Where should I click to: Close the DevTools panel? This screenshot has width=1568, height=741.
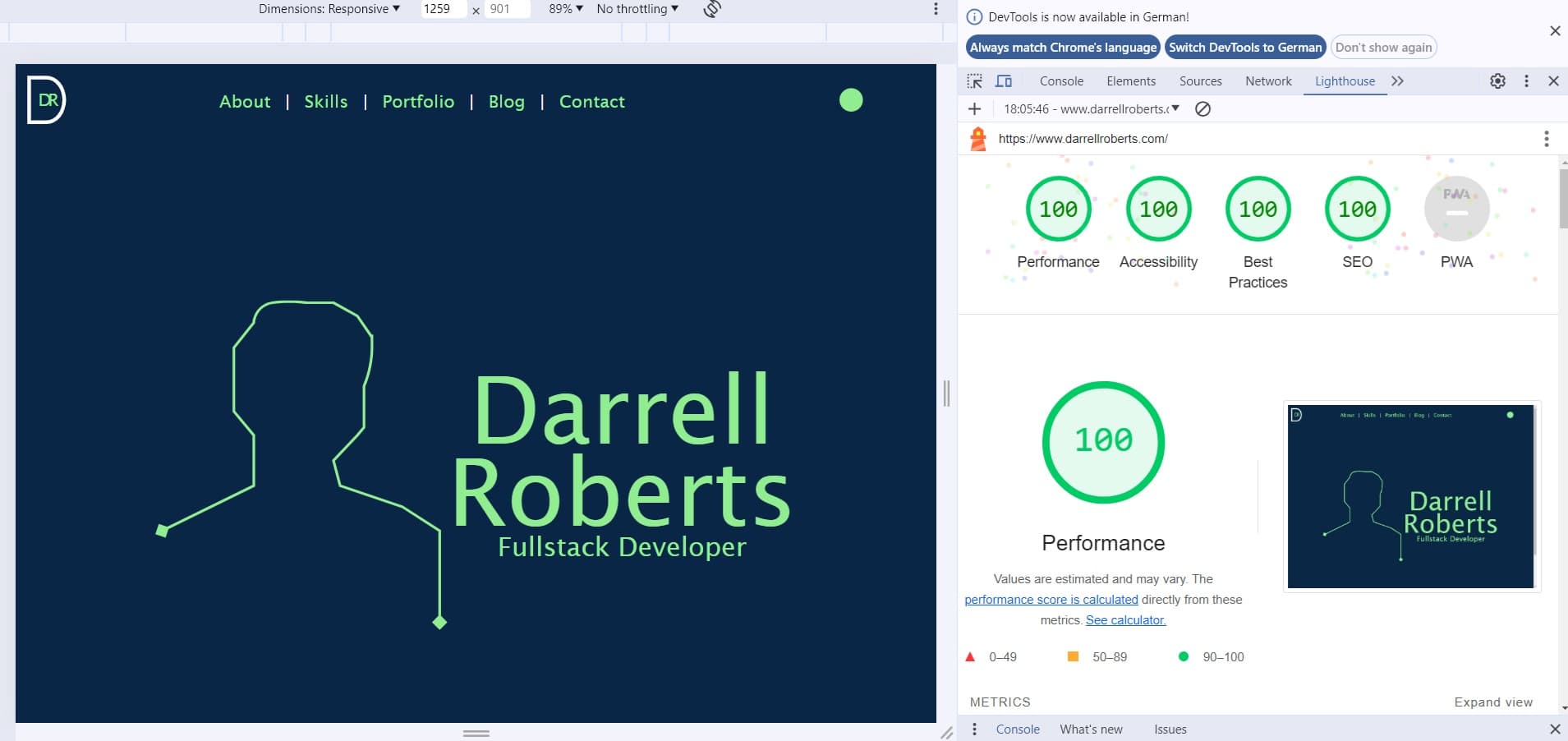pyautogui.click(x=1554, y=81)
